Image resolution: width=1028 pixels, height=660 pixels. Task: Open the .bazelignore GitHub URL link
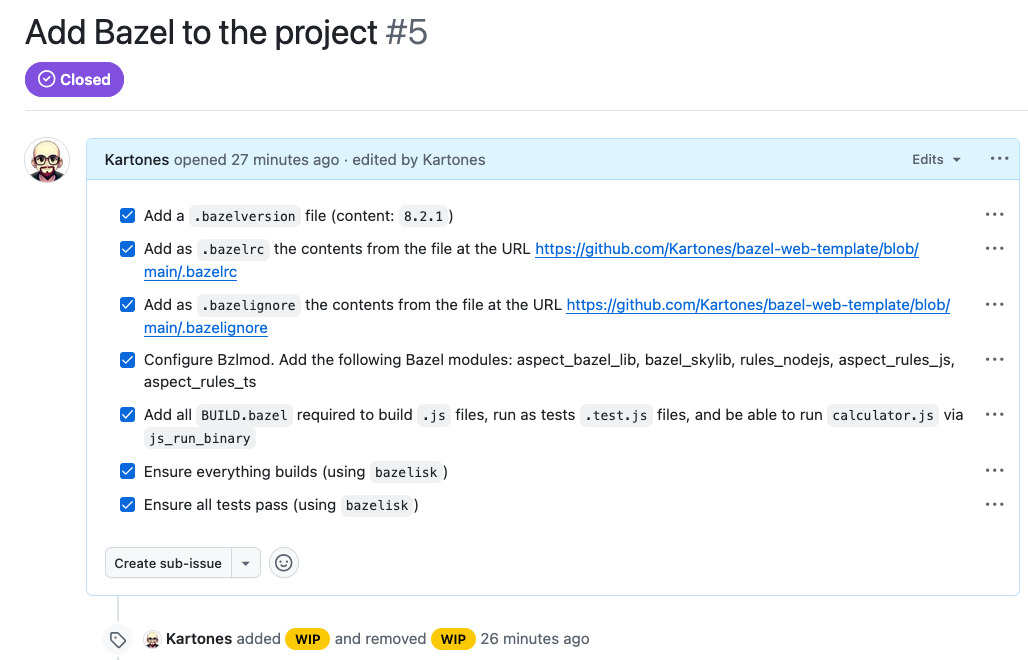pos(757,305)
